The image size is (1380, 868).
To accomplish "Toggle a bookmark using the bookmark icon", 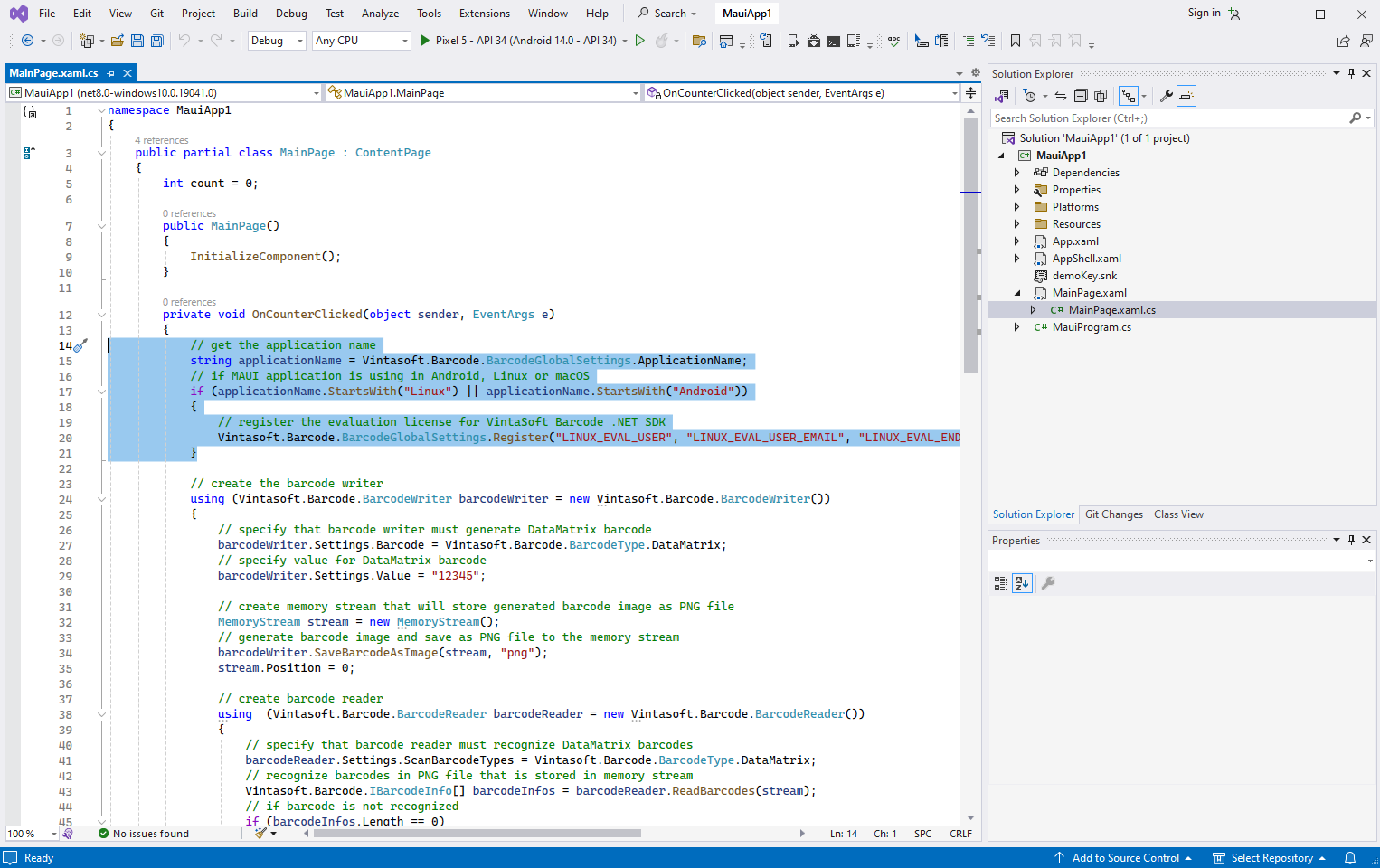I will click(x=1016, y=41).
